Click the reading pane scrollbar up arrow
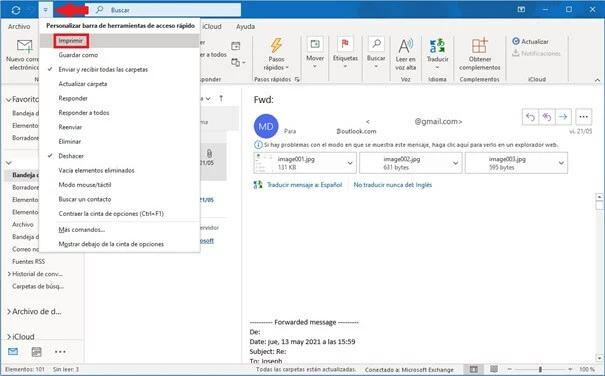605x376 pixels. coord(599,197)
